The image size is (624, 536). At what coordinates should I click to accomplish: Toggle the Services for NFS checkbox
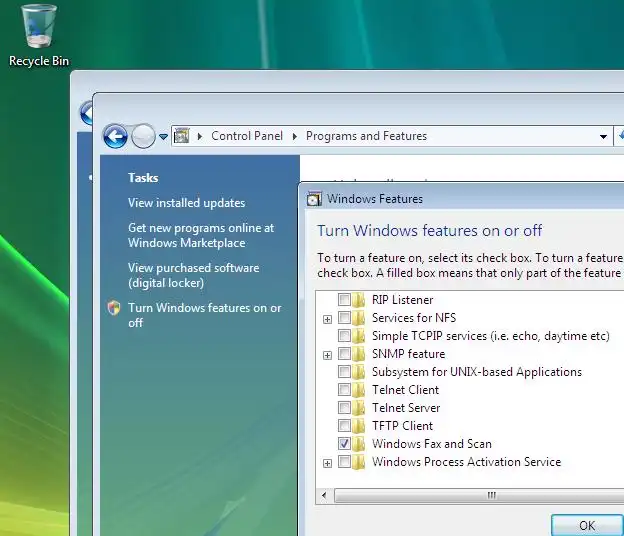[x=344, y=318]
